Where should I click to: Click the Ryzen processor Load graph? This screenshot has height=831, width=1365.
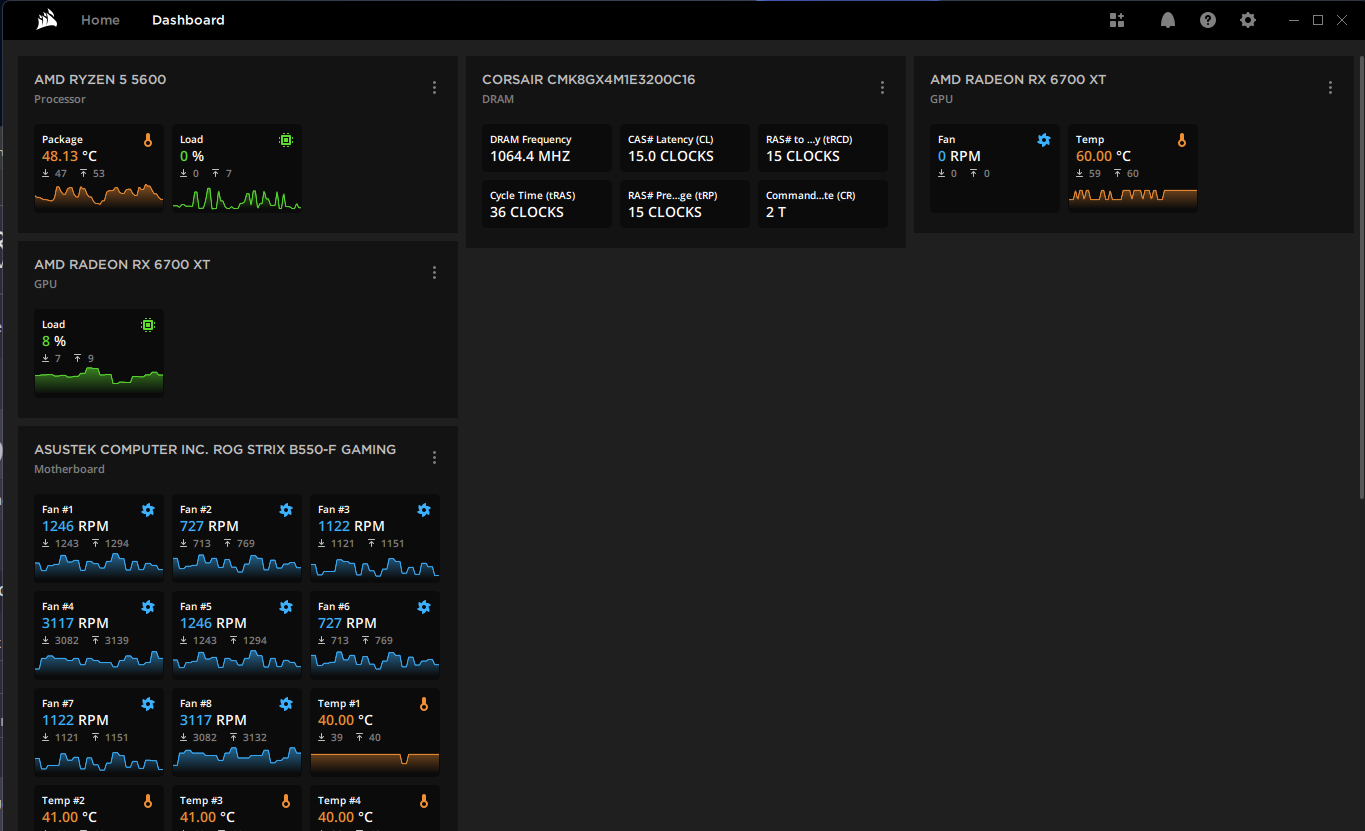[x=237, y=197]
